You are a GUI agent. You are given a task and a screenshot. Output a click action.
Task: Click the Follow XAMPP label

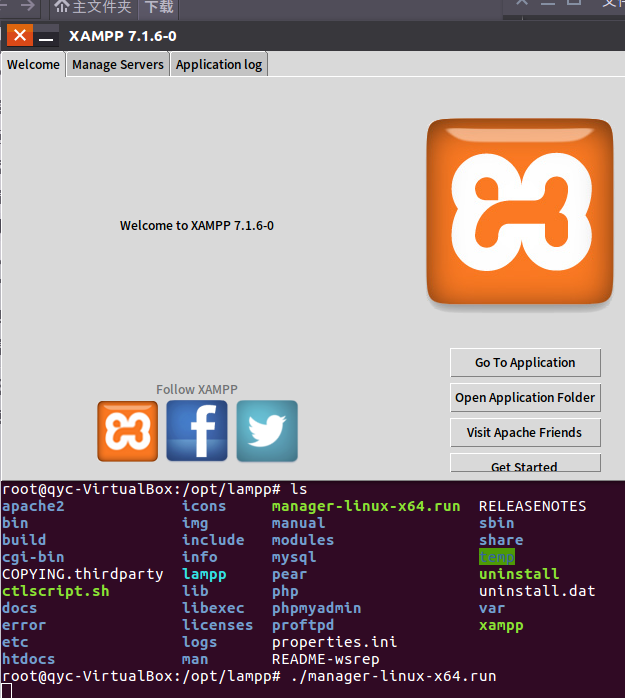click(197, 390)
